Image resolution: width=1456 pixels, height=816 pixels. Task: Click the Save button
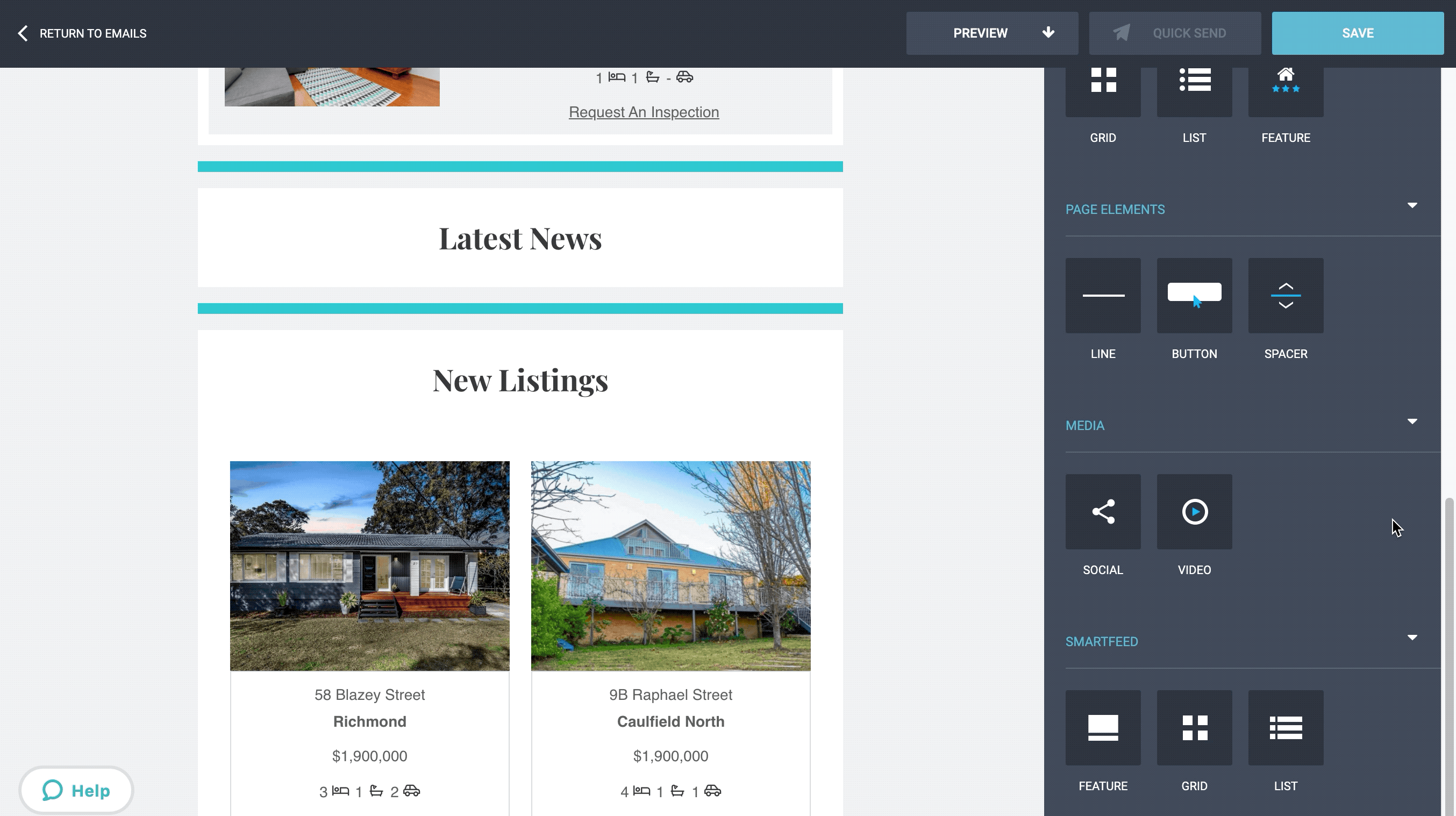click(x=1358, y=33)
